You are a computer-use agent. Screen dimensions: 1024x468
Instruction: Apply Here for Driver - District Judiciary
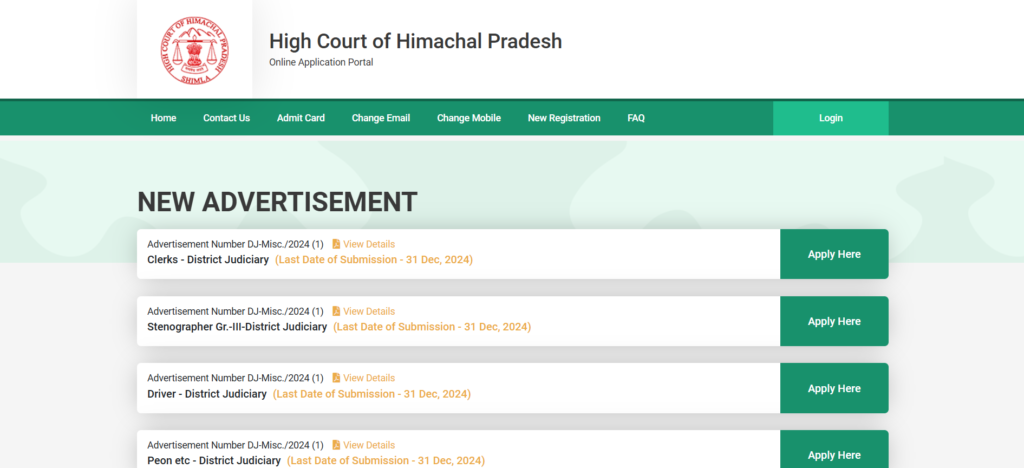(x=834, y=388)
